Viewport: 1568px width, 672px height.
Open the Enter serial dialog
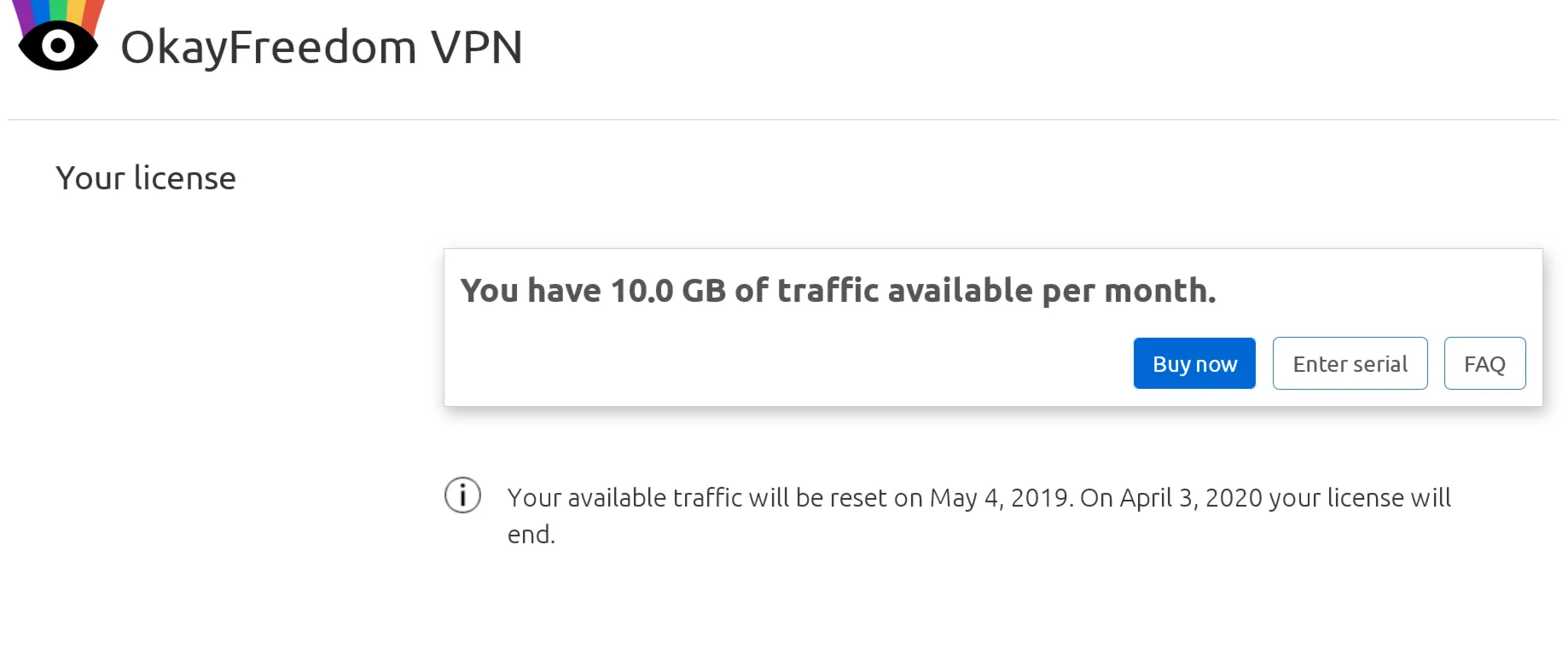point(1350,364)
